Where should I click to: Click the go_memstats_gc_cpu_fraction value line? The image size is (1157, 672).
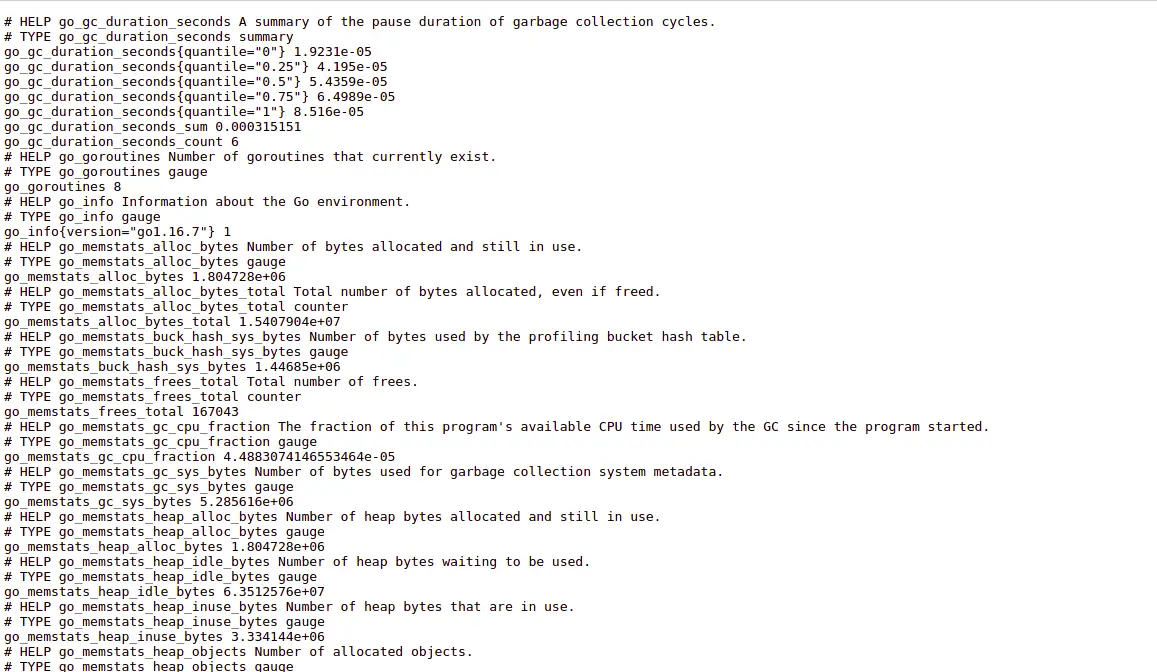199,457
